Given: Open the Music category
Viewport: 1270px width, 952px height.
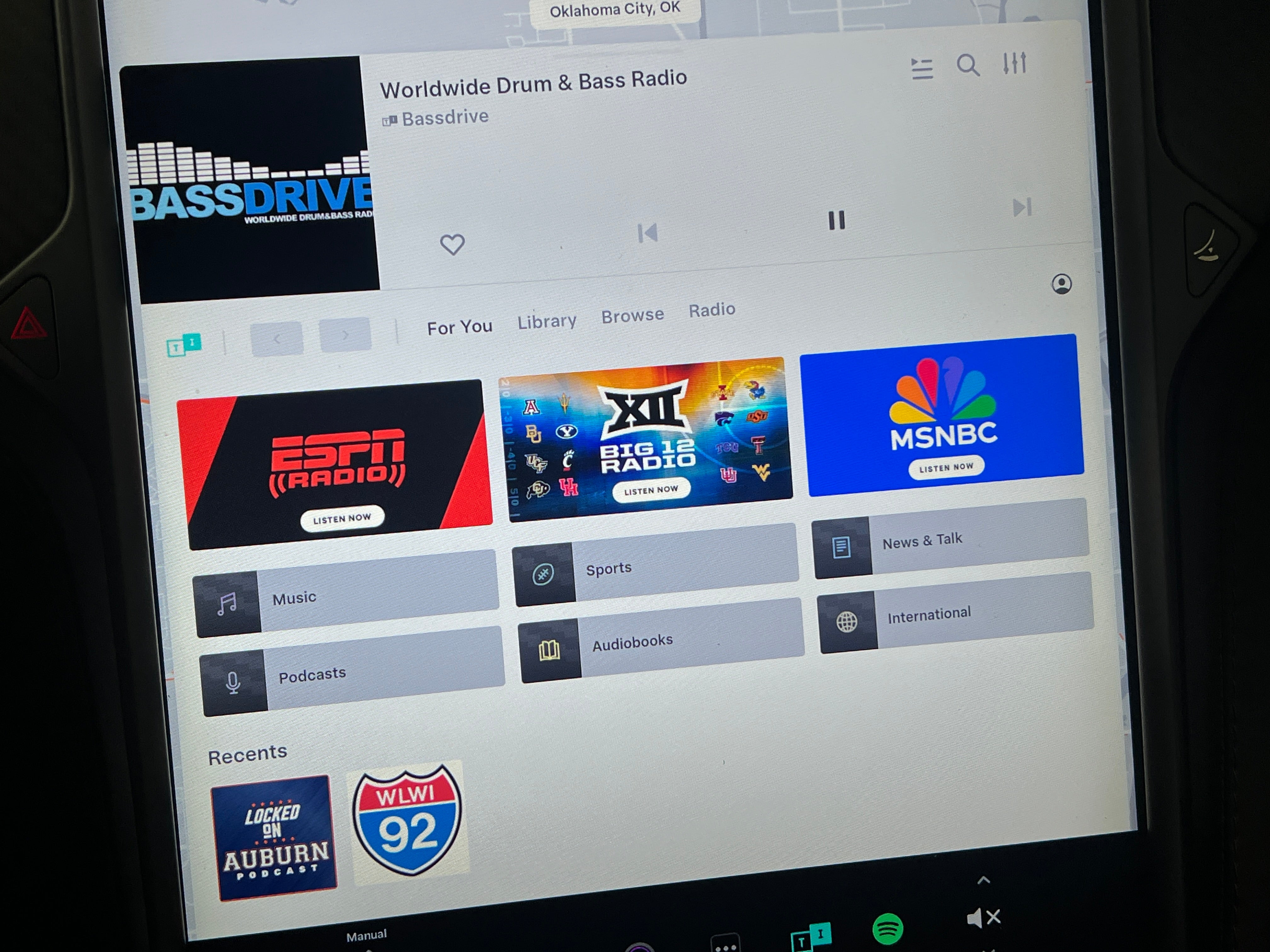Looking at the screenshot, I should coord(346,594).
